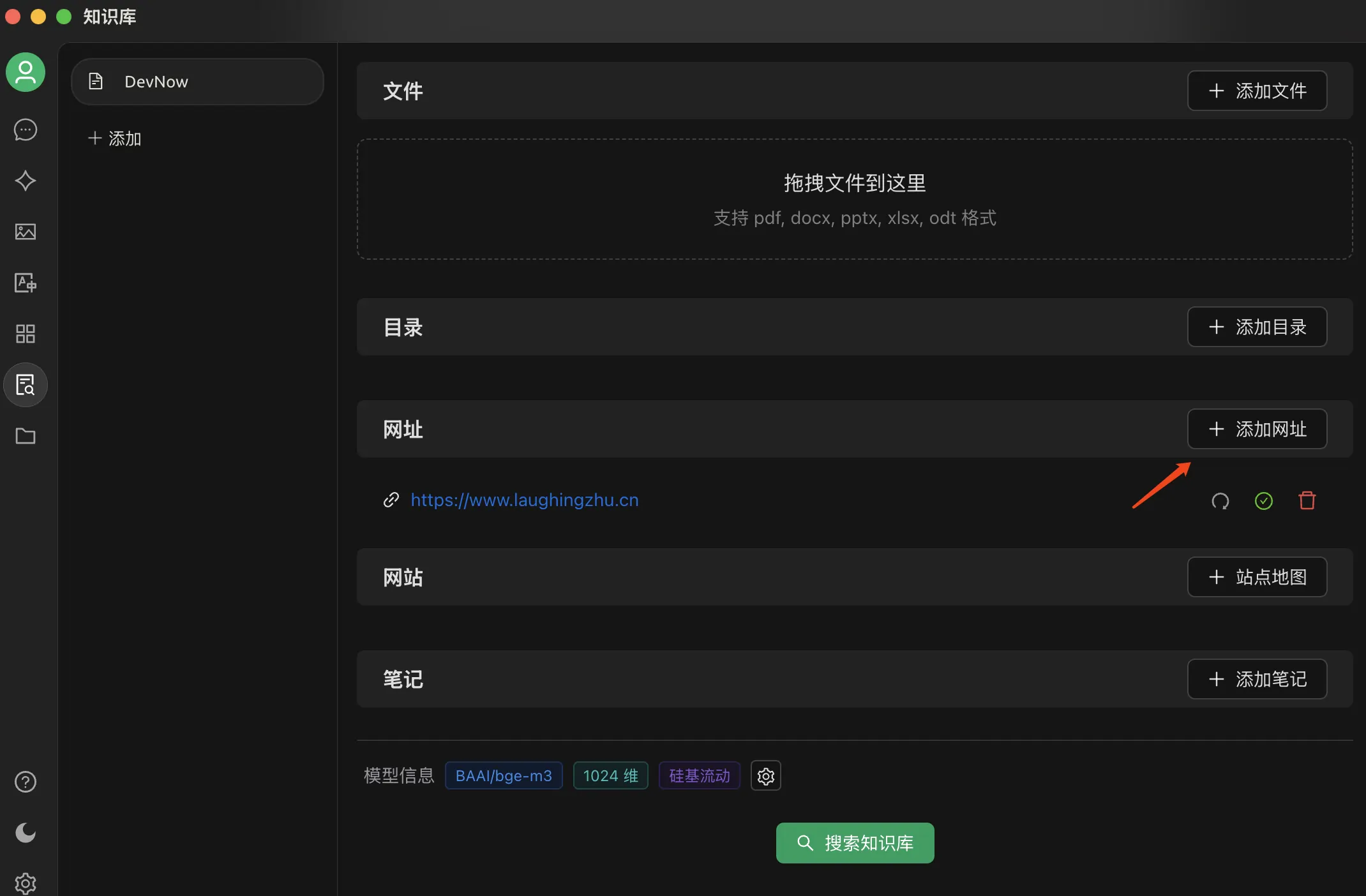Open the agents sparkle icon in sidebar
Screen dimensions: 1366x896
click(26, 181)
